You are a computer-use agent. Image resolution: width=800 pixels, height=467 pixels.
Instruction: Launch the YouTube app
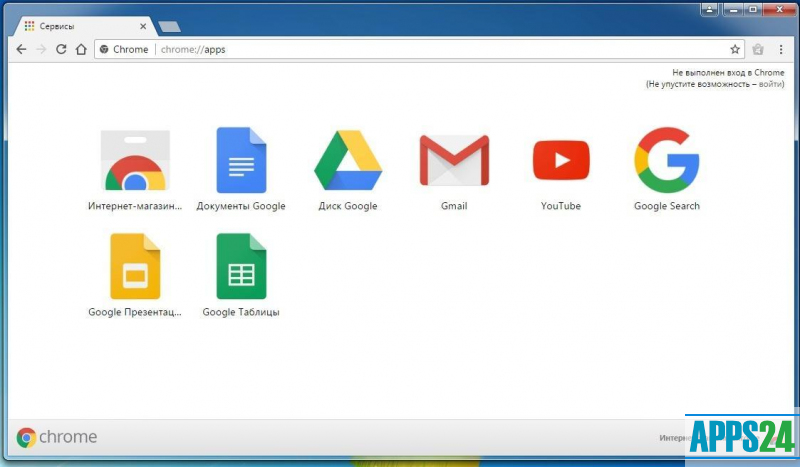point(561,161)
